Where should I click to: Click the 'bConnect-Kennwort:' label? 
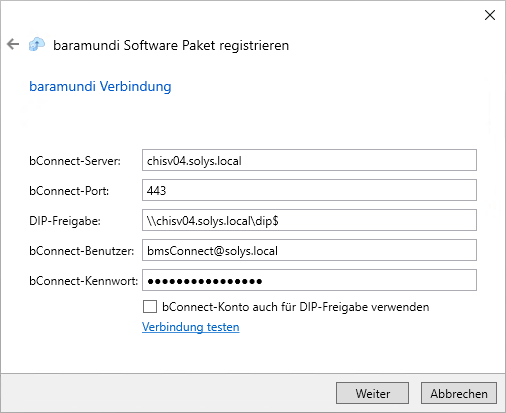point(84,281)
